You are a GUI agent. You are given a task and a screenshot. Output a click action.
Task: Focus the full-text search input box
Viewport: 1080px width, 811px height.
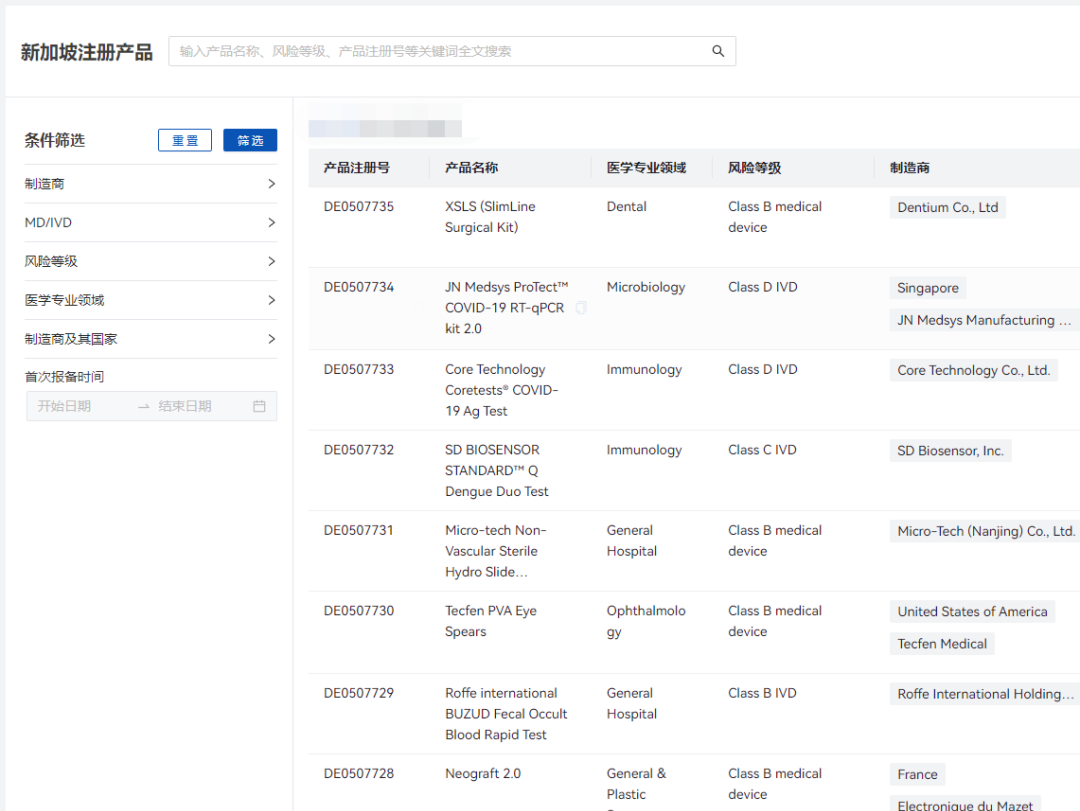click(x=452, y=51)
